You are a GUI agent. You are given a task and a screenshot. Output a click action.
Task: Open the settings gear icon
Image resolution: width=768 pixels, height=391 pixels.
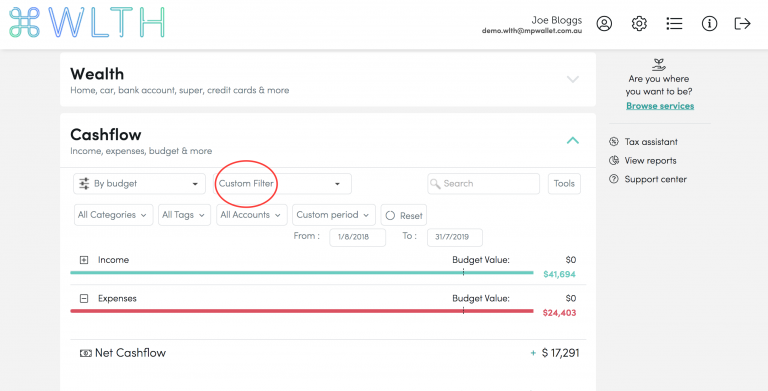[639, 24]
